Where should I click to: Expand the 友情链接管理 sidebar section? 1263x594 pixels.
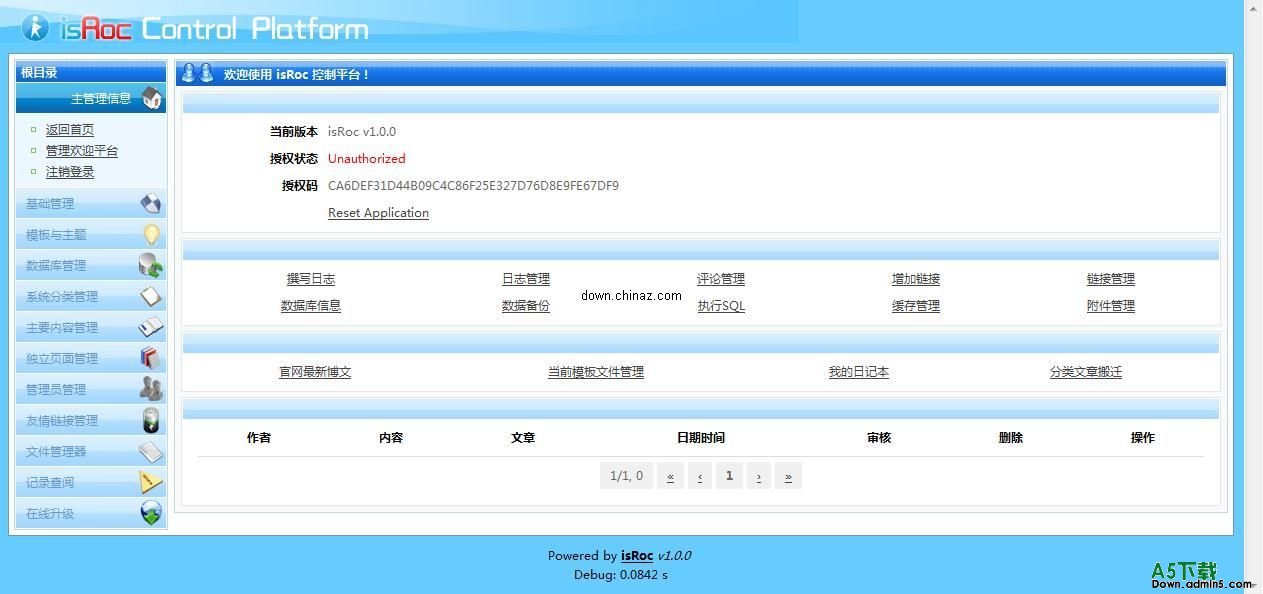tap(62, 421)
